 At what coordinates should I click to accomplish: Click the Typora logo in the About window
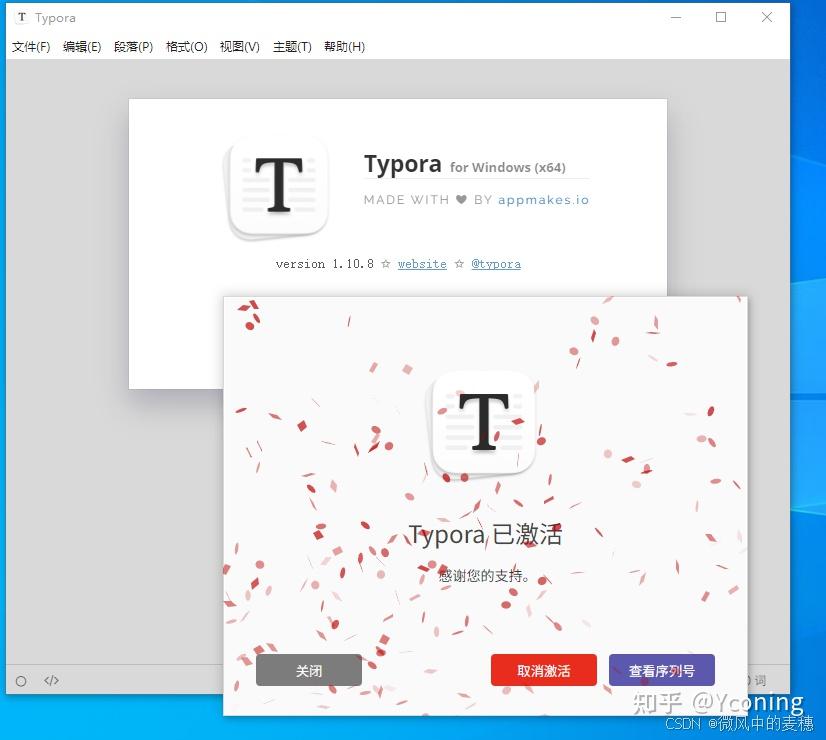point(277,187)
